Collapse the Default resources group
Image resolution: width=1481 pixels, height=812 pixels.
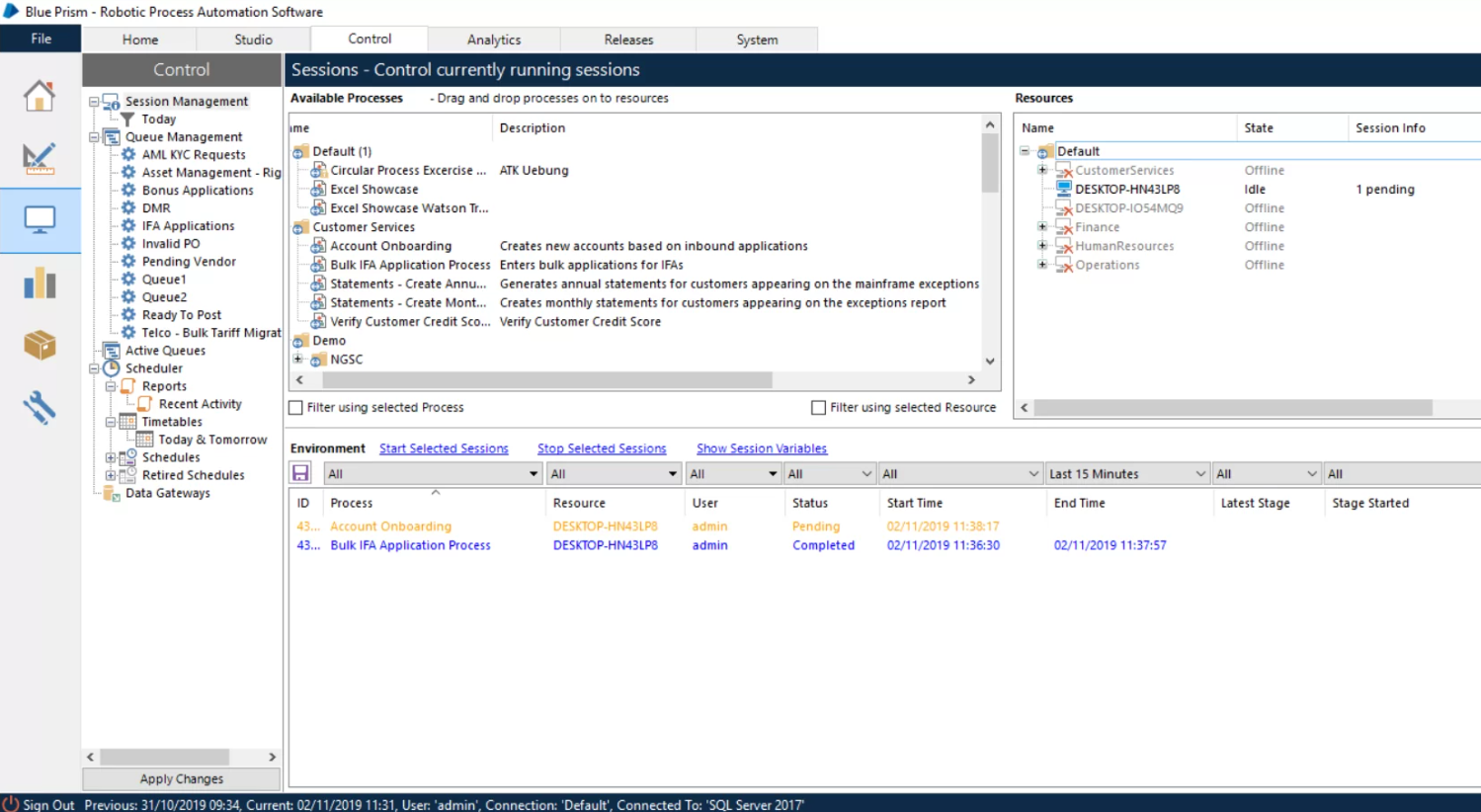coord(1025,151)
